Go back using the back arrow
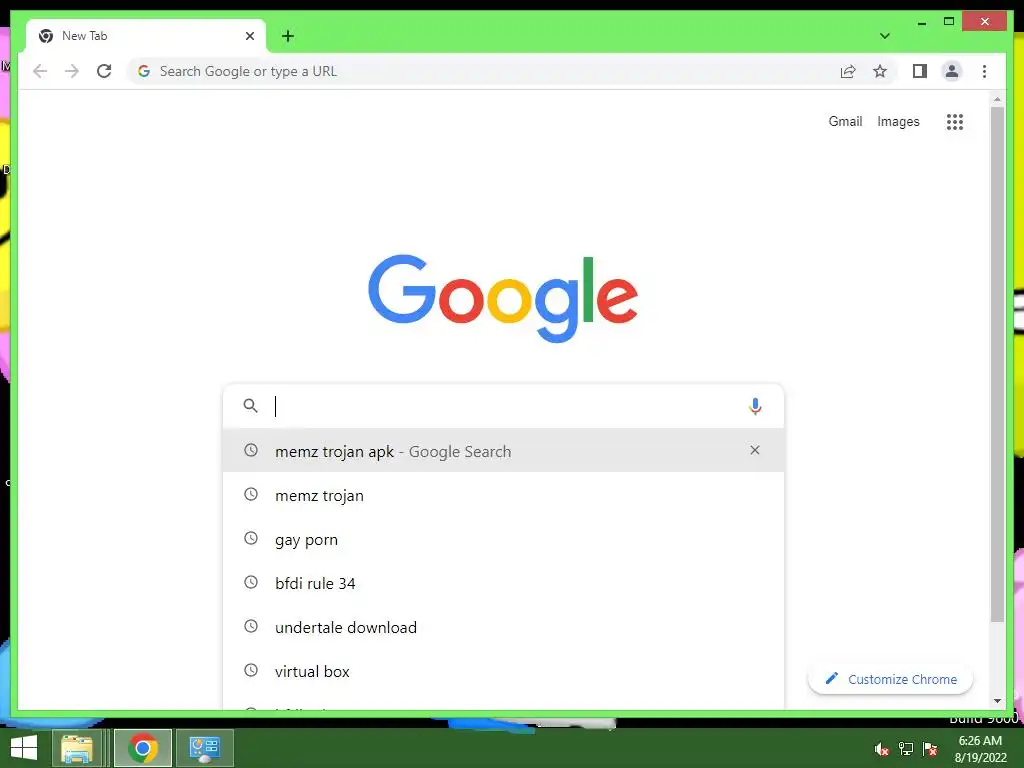The width and height of the screenshot is (1024, 768). click(x=40, y=71)
